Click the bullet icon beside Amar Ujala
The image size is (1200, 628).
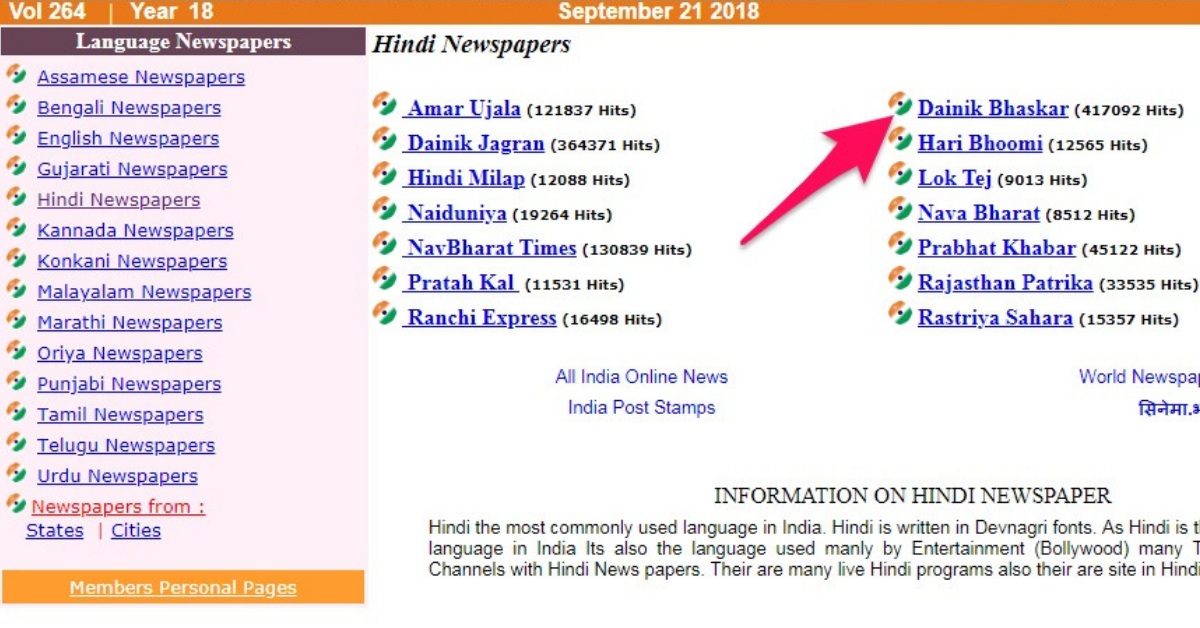pos(385,104)
